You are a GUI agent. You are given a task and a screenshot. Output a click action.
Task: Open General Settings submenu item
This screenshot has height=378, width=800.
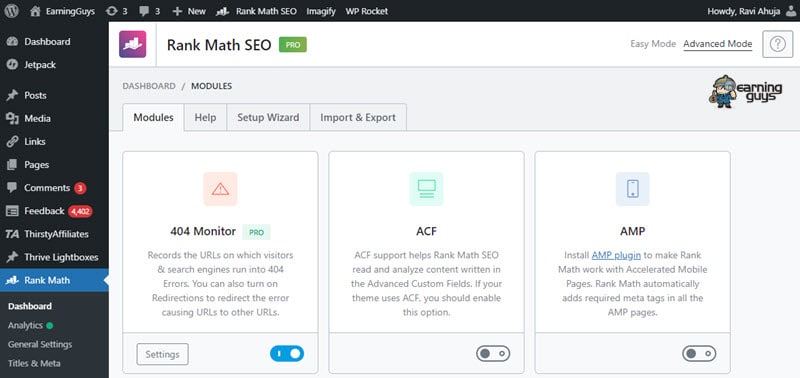(40, 344)
